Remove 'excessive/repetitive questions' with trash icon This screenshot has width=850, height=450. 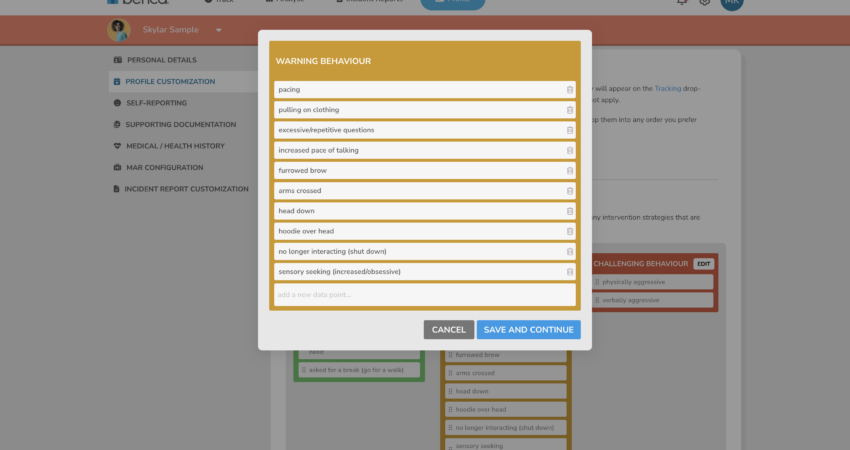click(570, 130)
